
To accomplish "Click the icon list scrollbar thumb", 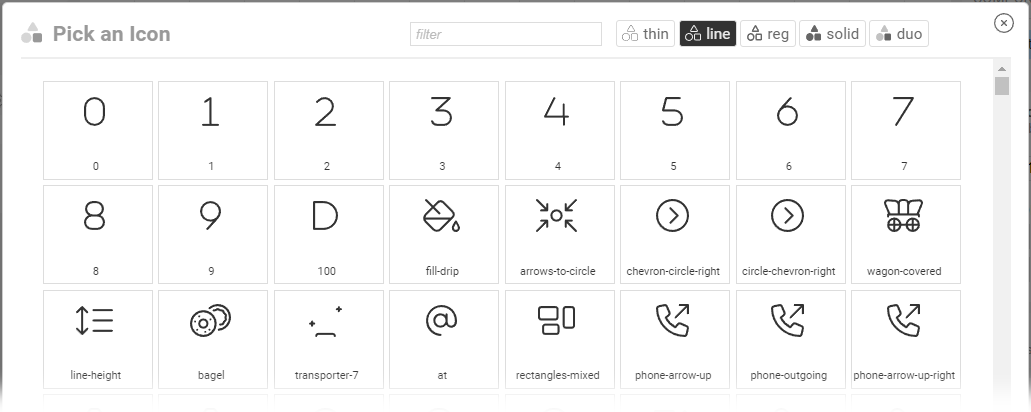I will (1002, 86).
